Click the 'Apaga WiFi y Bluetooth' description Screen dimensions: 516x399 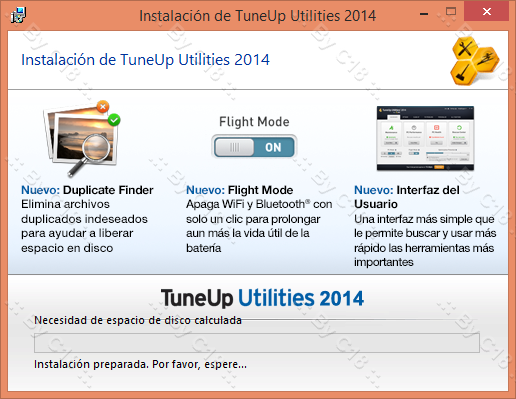(259, 226)
